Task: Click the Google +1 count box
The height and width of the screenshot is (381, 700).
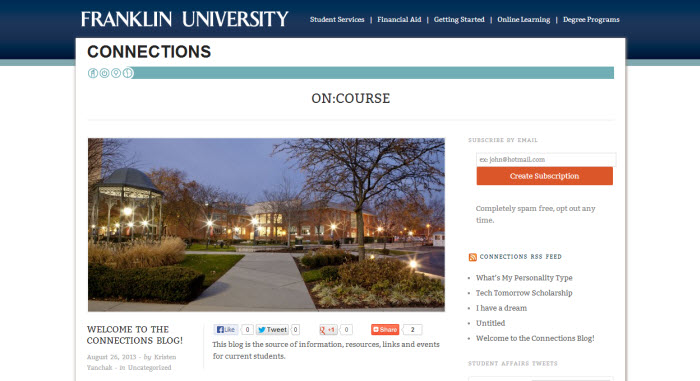Action: coord(346,330)
